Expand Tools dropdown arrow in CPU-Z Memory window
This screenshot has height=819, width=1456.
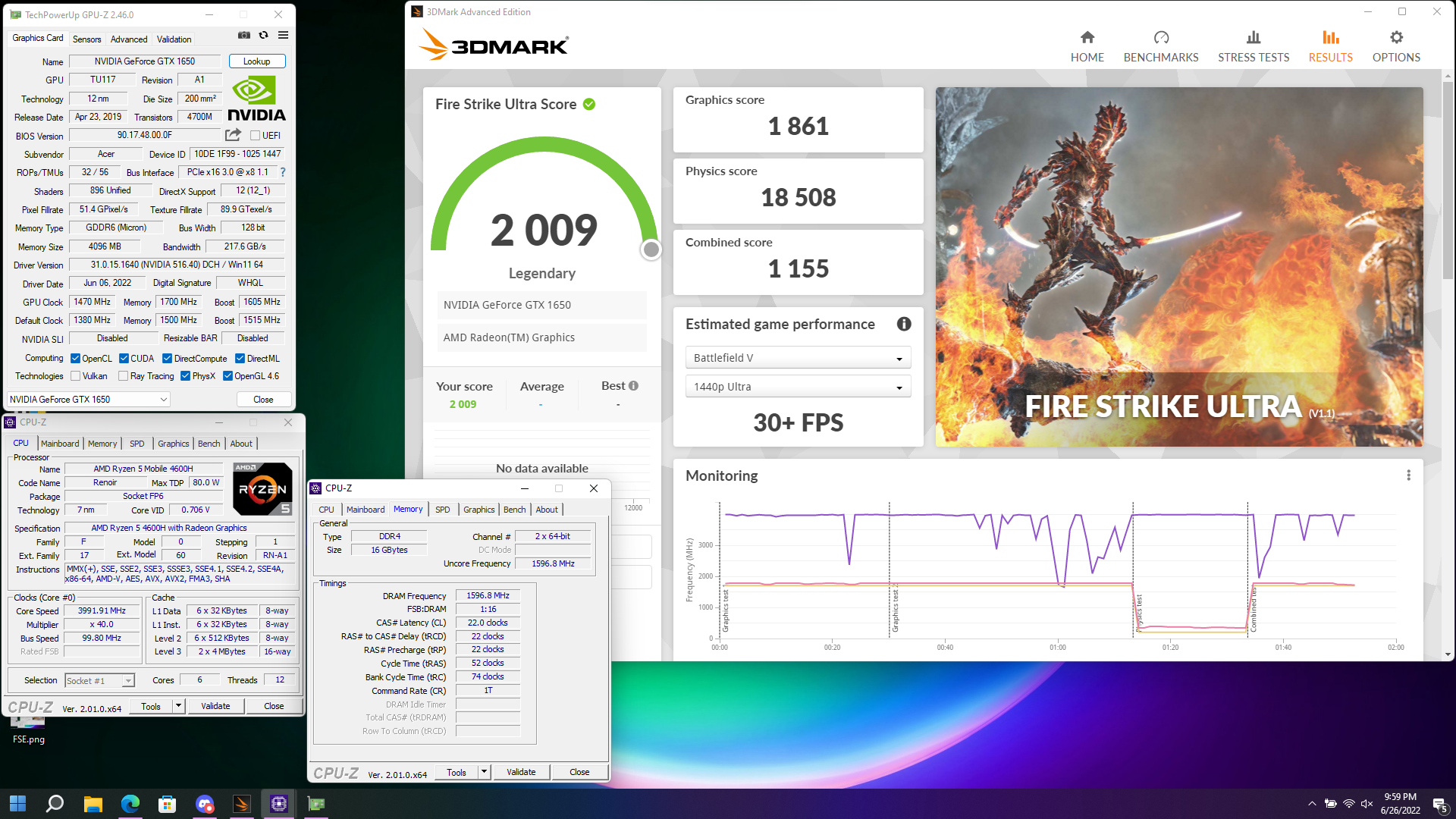coord(484,772)
